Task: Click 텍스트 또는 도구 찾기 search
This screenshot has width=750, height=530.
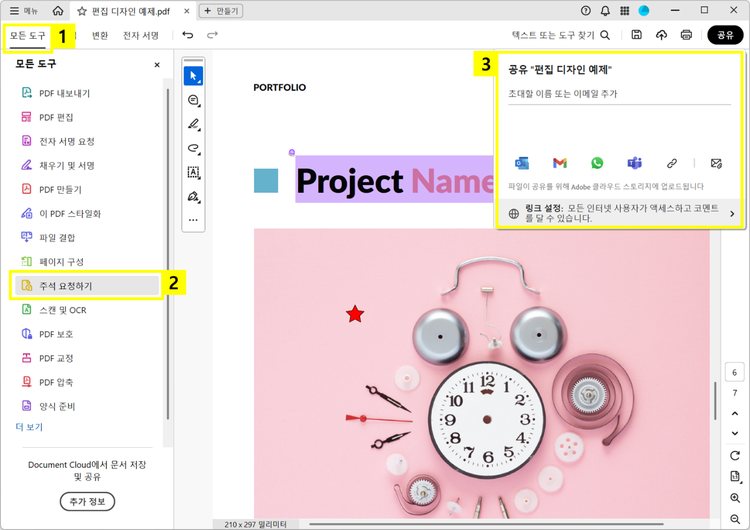Action: tap(561, 35)
